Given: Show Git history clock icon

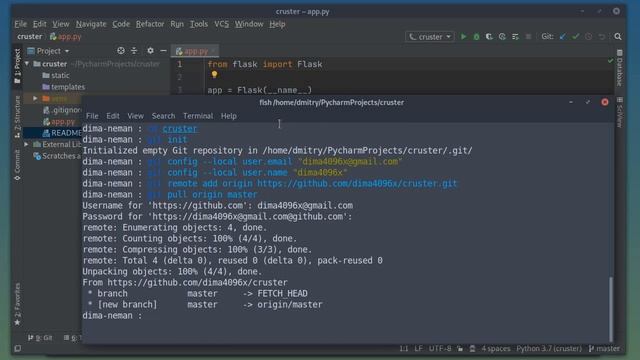Looking at the screenshot, I should pyautogui.click(x=589, y=37).
